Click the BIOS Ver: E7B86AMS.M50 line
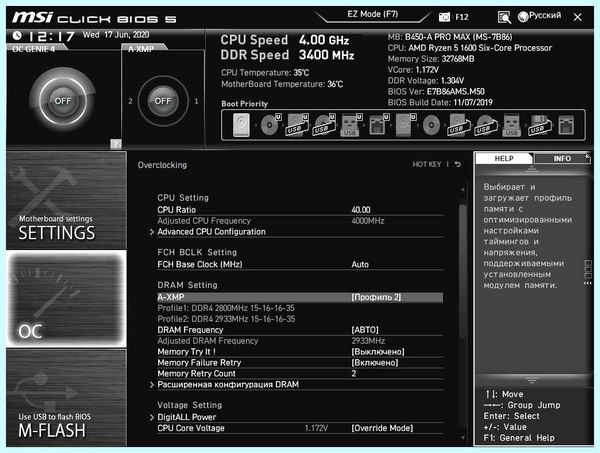The image size is (600, 453). click(436, 92)
